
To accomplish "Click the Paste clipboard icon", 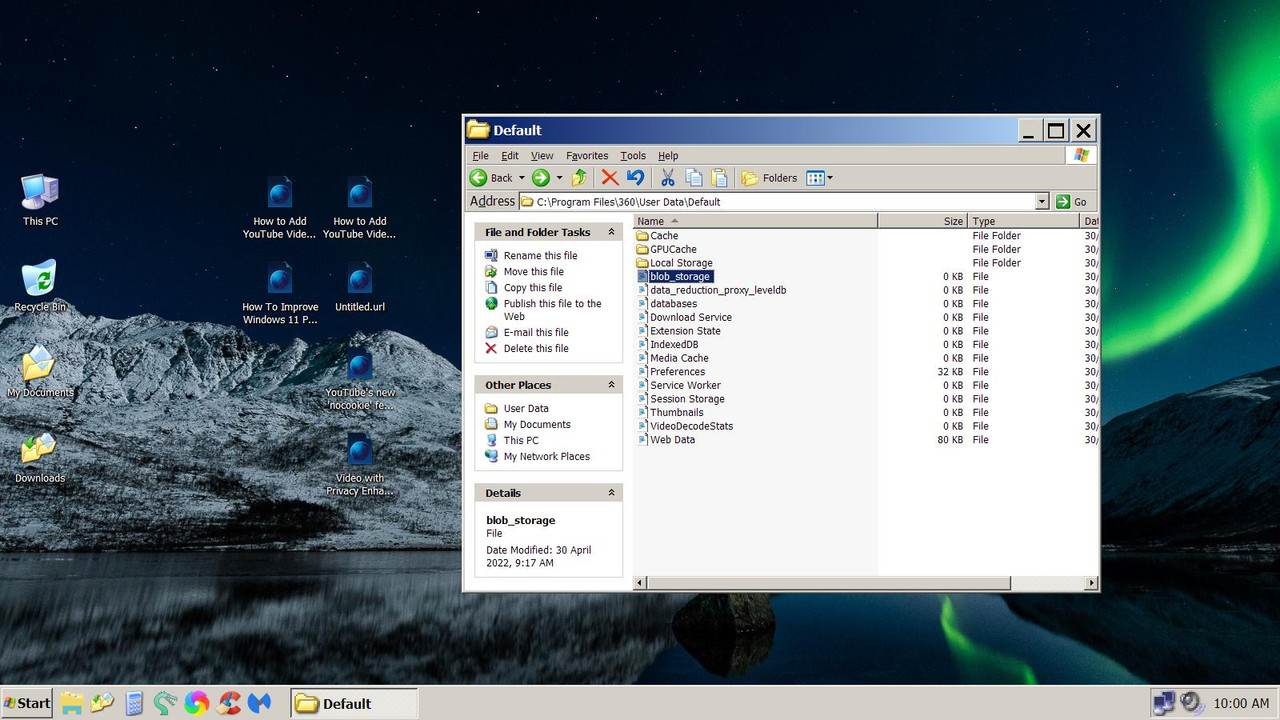I will 719,178.
